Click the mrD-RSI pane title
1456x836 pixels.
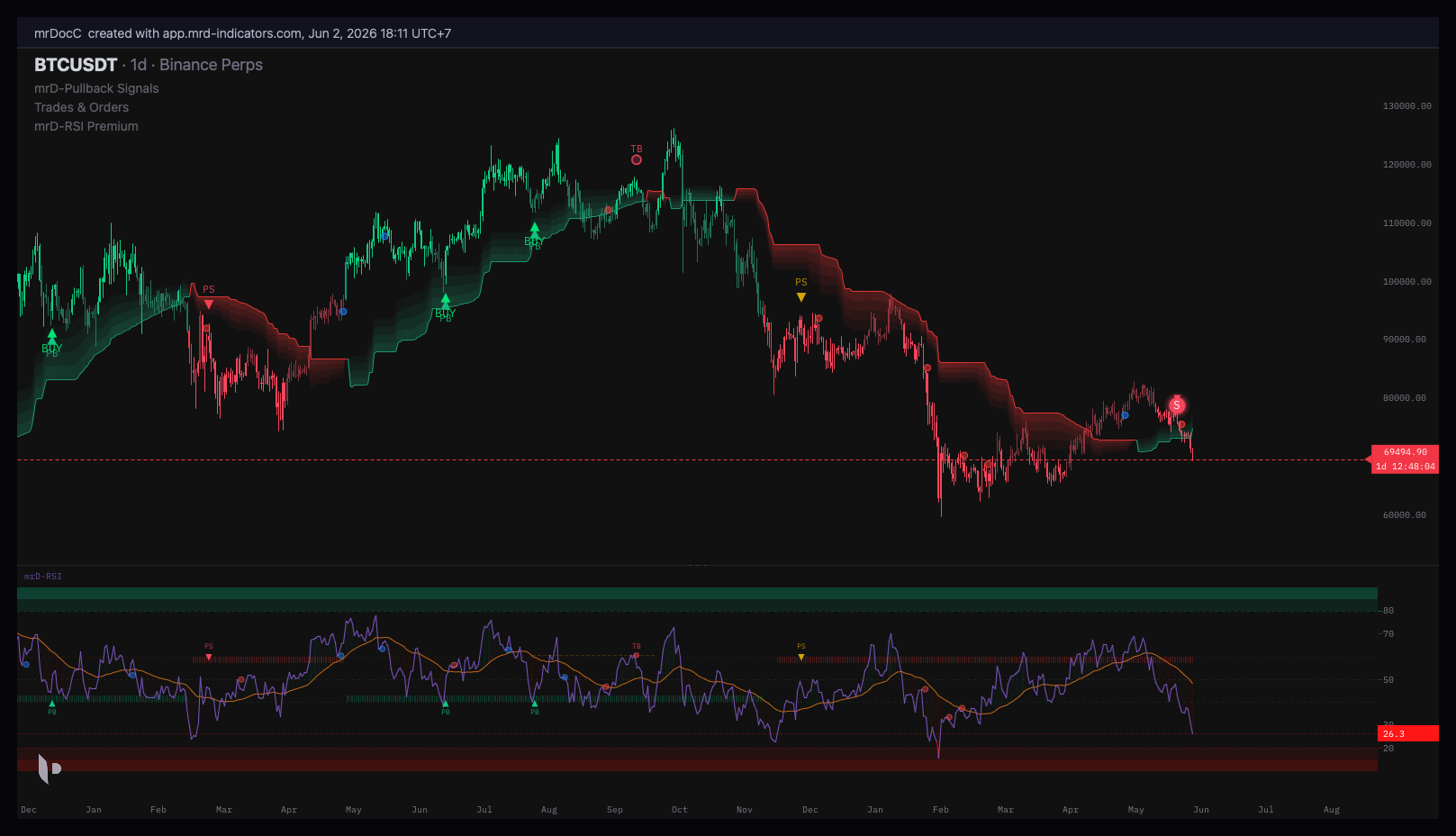point(43,577)
